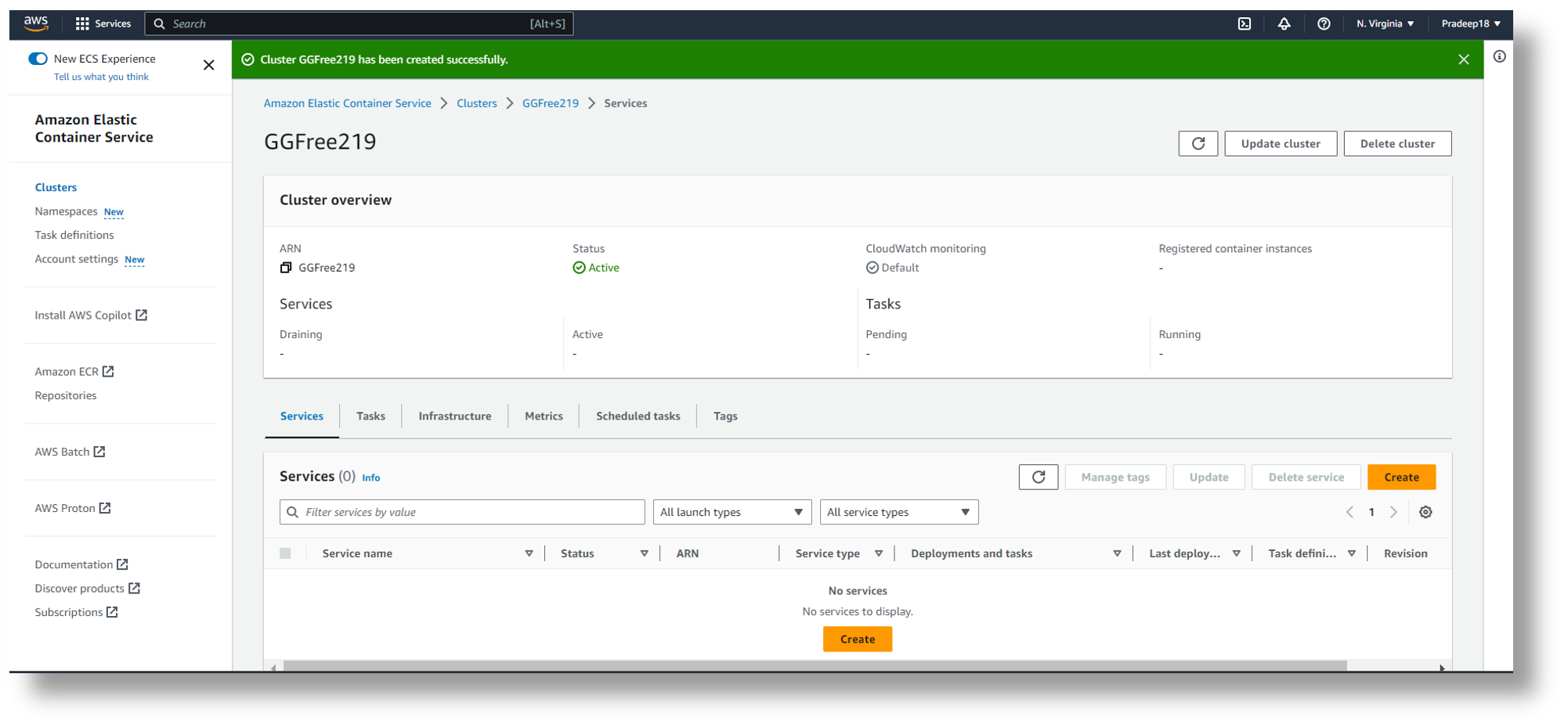Sort by Service type column arrow
This screenshot has width=1568, height=728.
pyautogui.click(x=879, y=553)
